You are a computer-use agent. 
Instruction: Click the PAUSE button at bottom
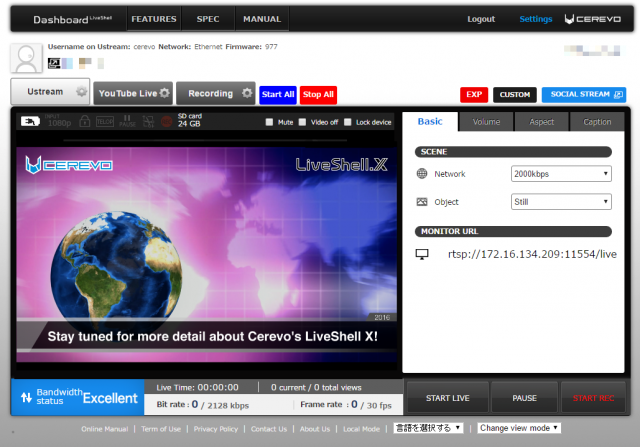(x=524, y=398)
